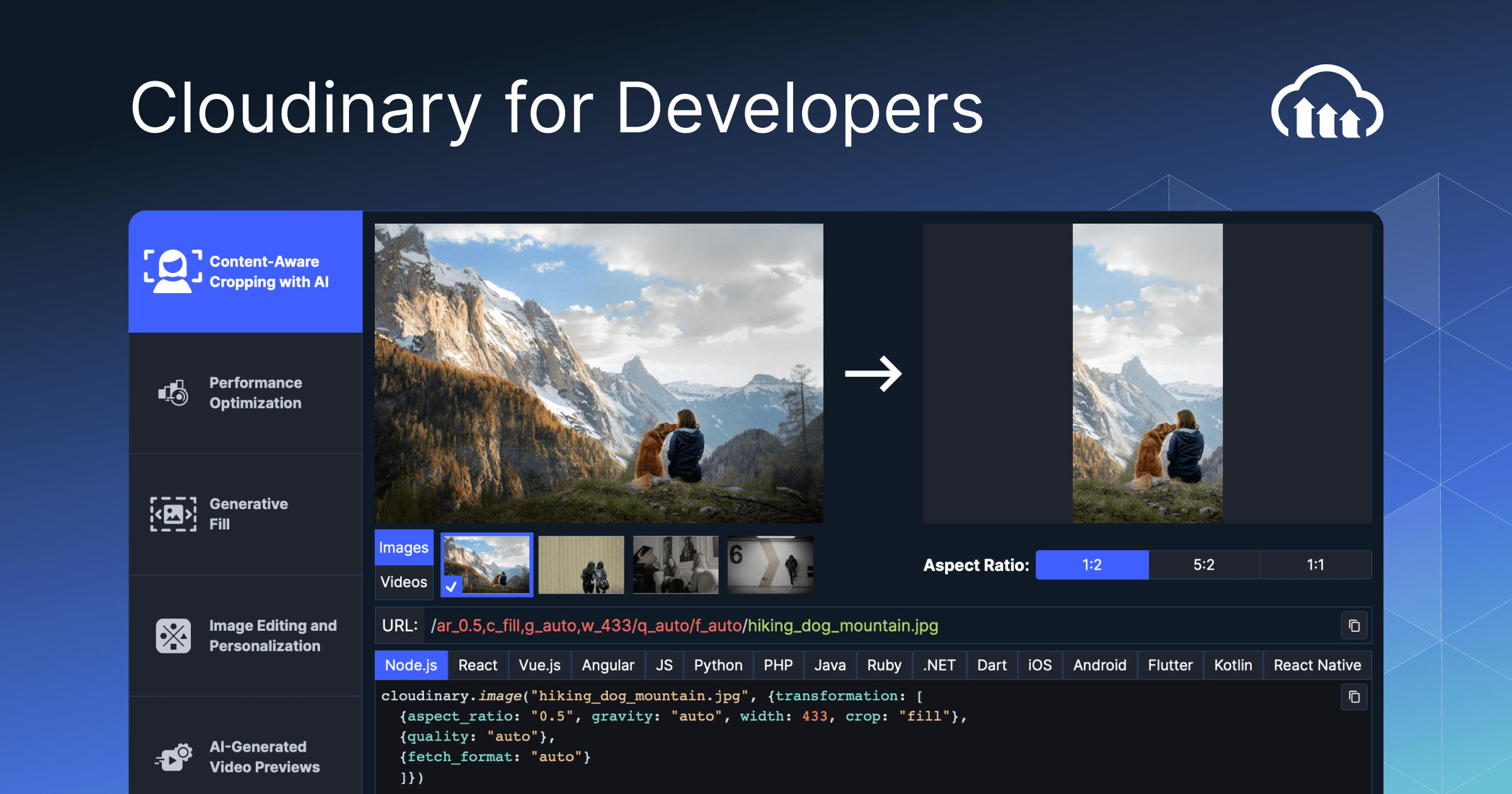Switch to the Videos media tab

404,582
